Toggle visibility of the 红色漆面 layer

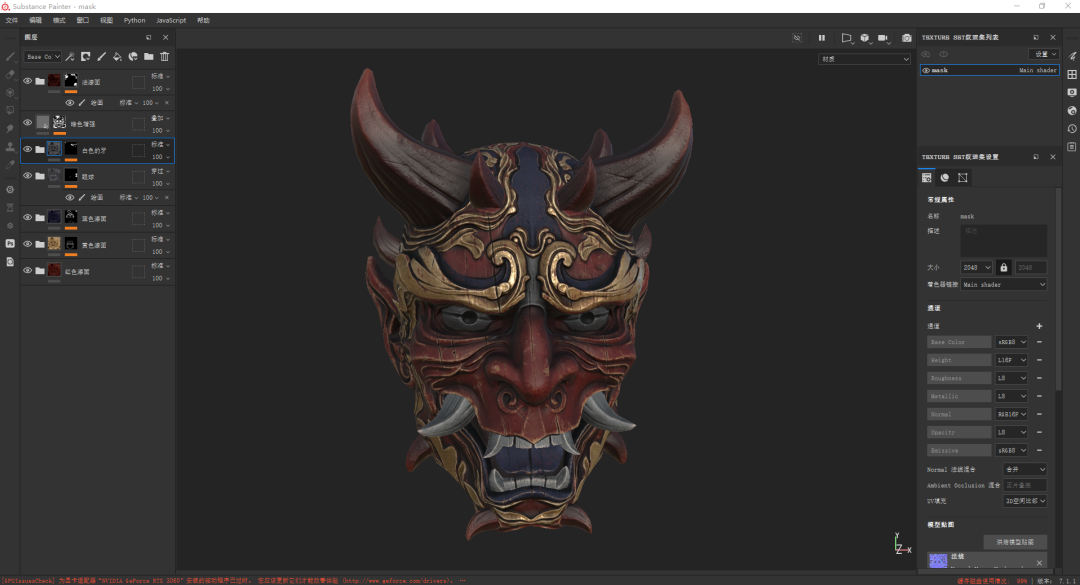pos(28,270)
